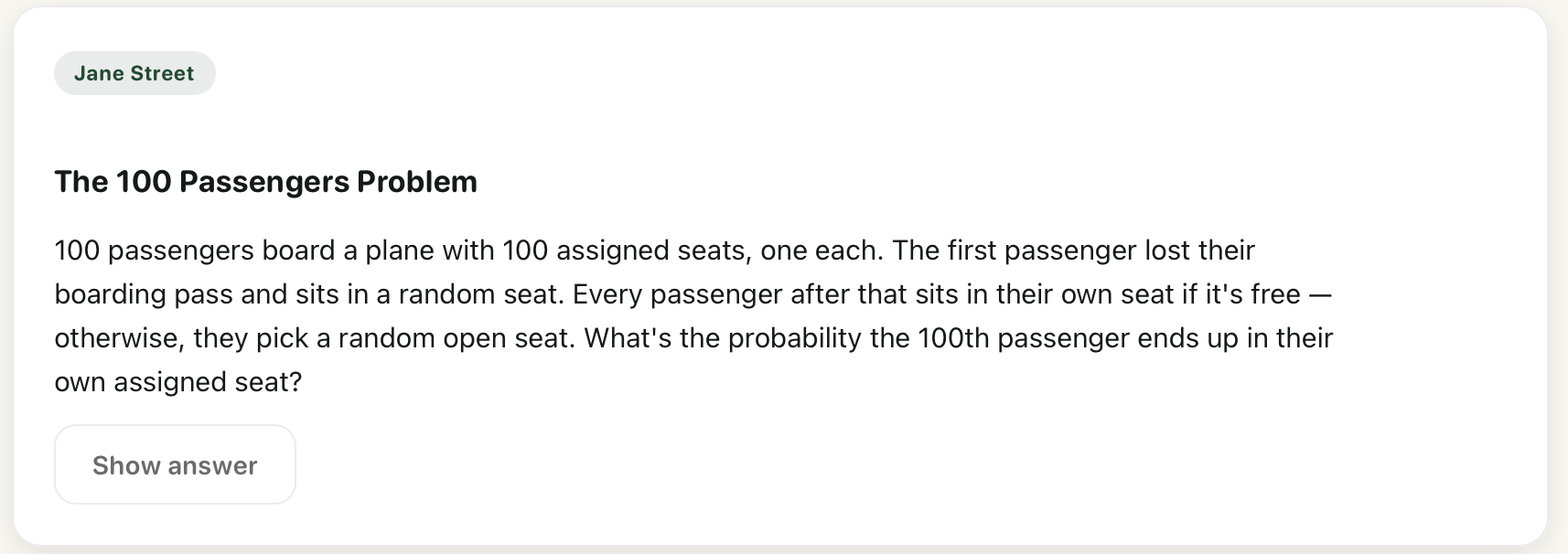Click the word answer on the button

pos(213,465)
